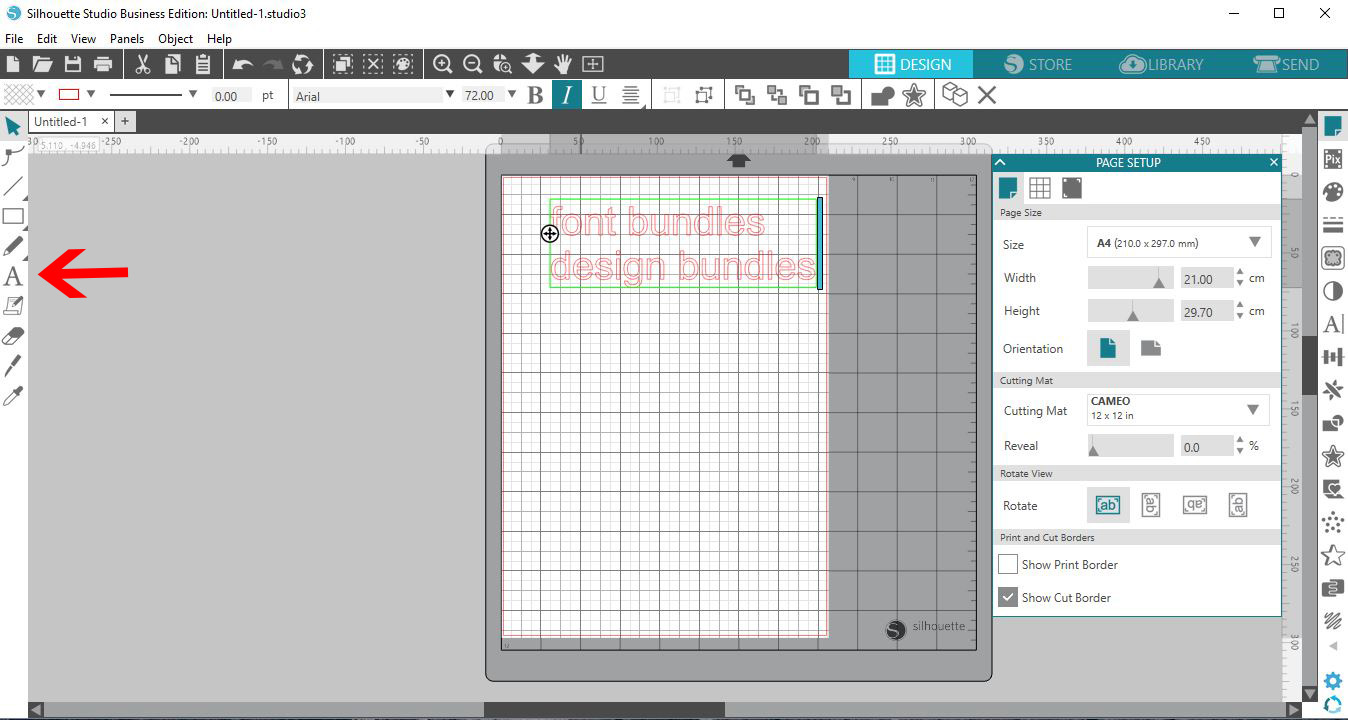Select the default upright rotate view
The height and width of the screenshot is (720, 1348).
(x=1108, y=505)
